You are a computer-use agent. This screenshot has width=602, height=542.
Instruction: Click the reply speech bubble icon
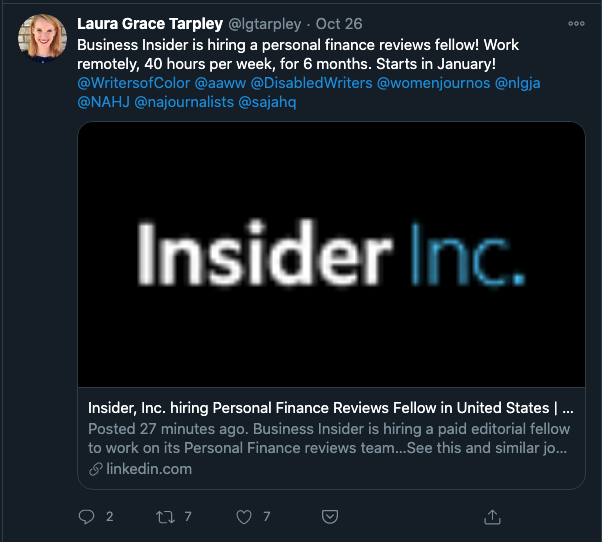point(86,517)
